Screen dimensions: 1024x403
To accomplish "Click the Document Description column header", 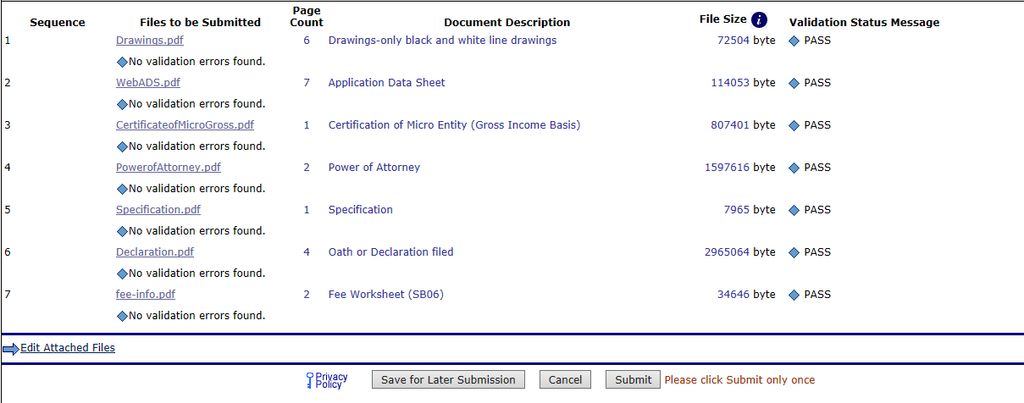I will (507, 22).
